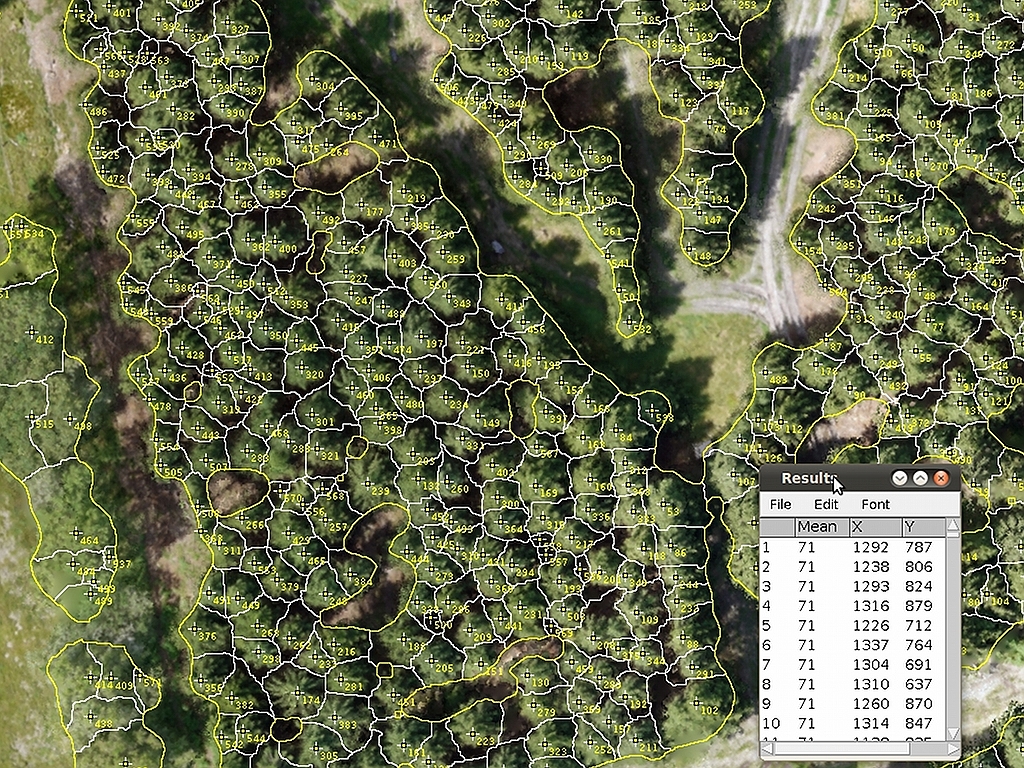Open the File menu in Results

780,505
